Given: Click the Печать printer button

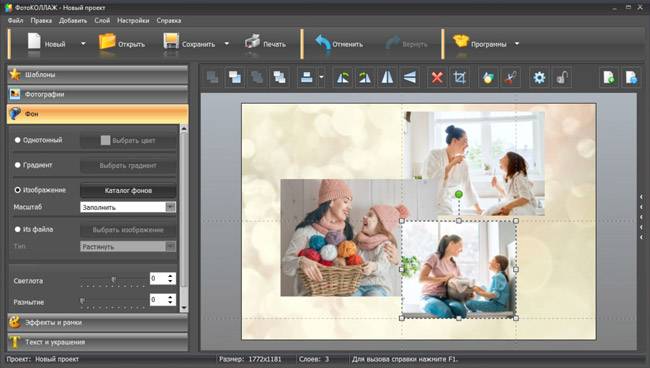Looking at the screenshot, I should [x=265, y=43].
